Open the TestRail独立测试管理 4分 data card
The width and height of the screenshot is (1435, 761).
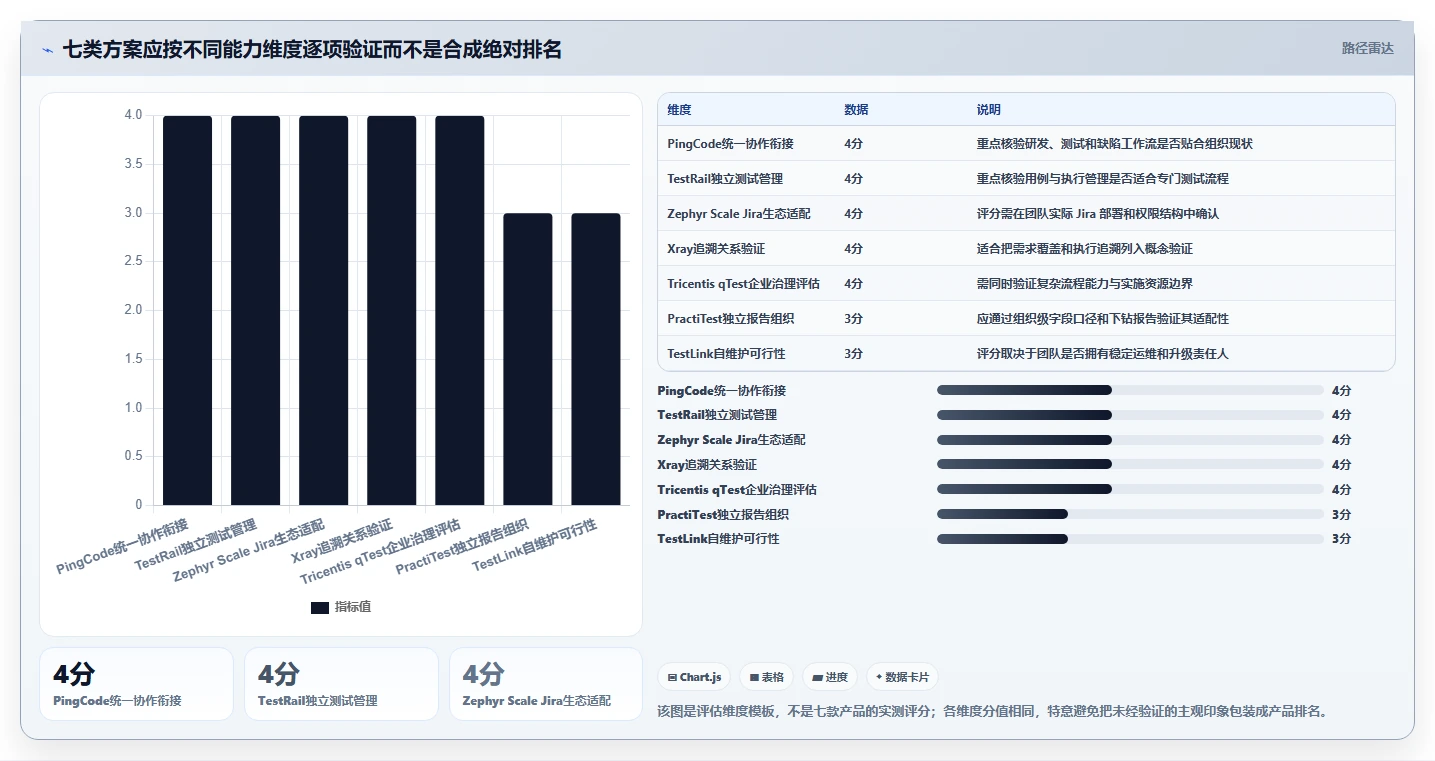pyautogui.click(x=341, y=684)
